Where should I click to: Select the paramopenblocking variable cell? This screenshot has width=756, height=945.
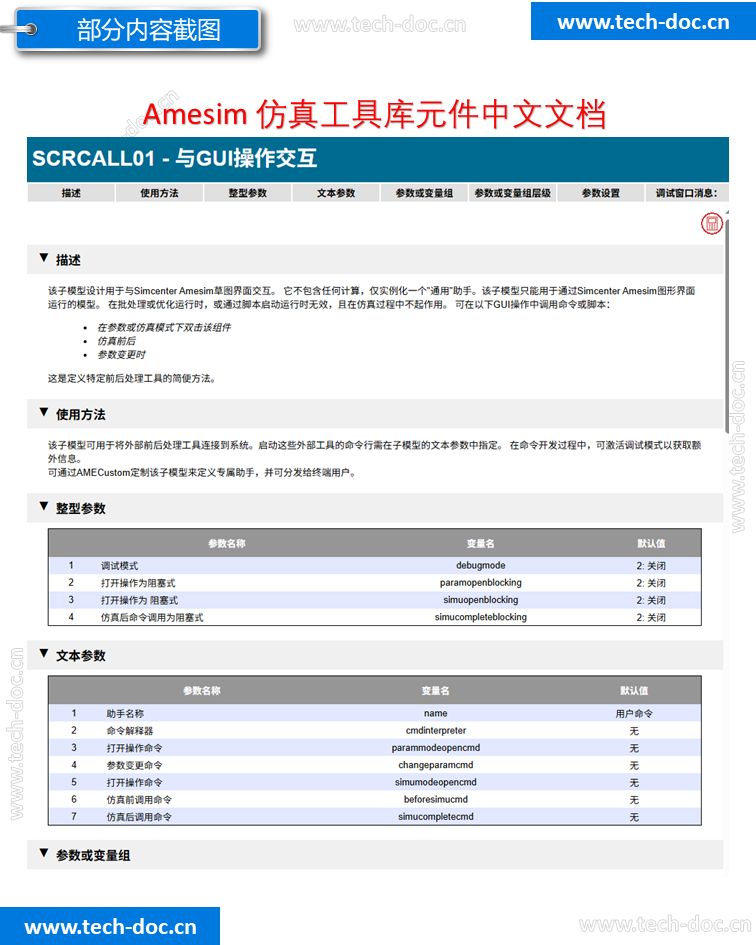pos(480,583)
